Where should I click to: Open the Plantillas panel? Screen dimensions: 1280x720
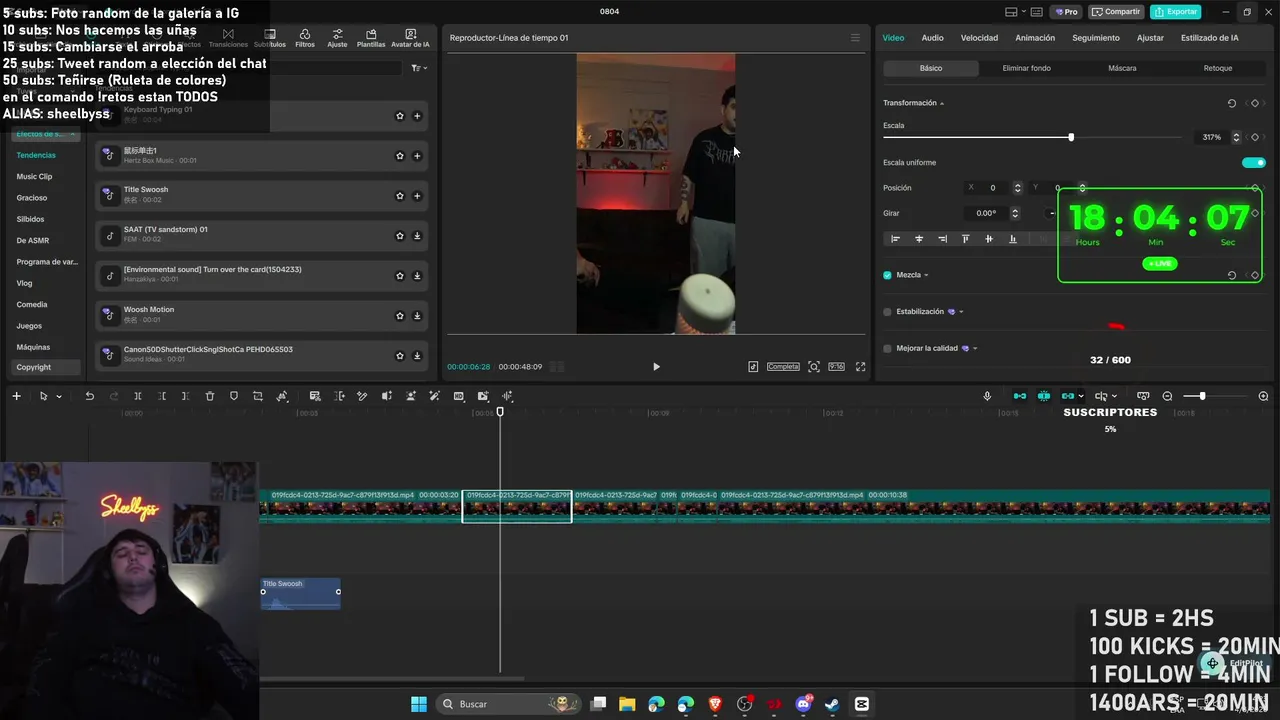(x=371, y=38)
